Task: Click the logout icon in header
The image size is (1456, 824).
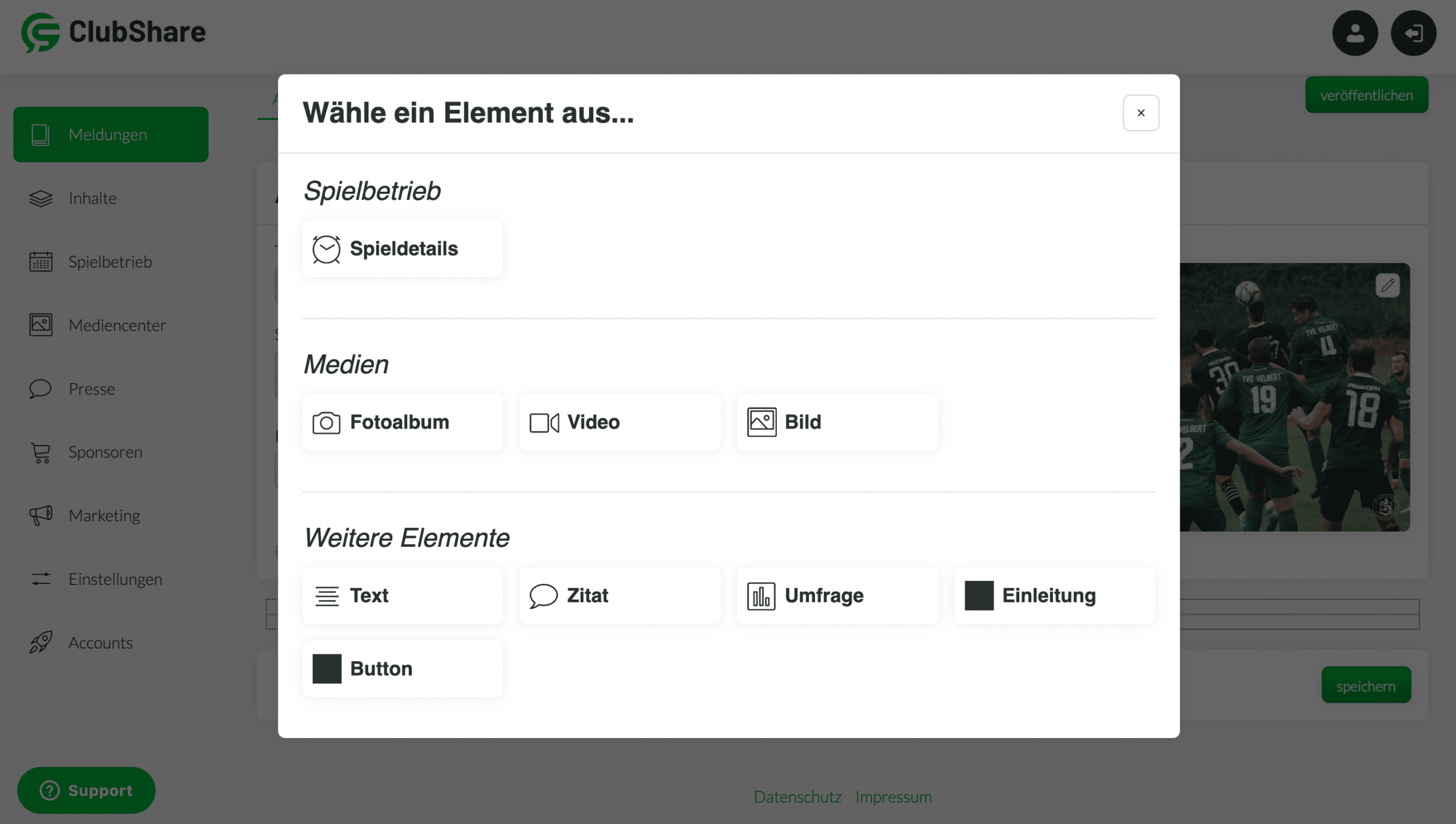Action: (x=1413, y=33)
